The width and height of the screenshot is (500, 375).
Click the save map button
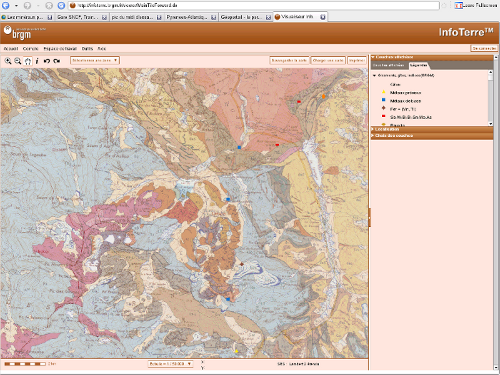pos(289,60)
